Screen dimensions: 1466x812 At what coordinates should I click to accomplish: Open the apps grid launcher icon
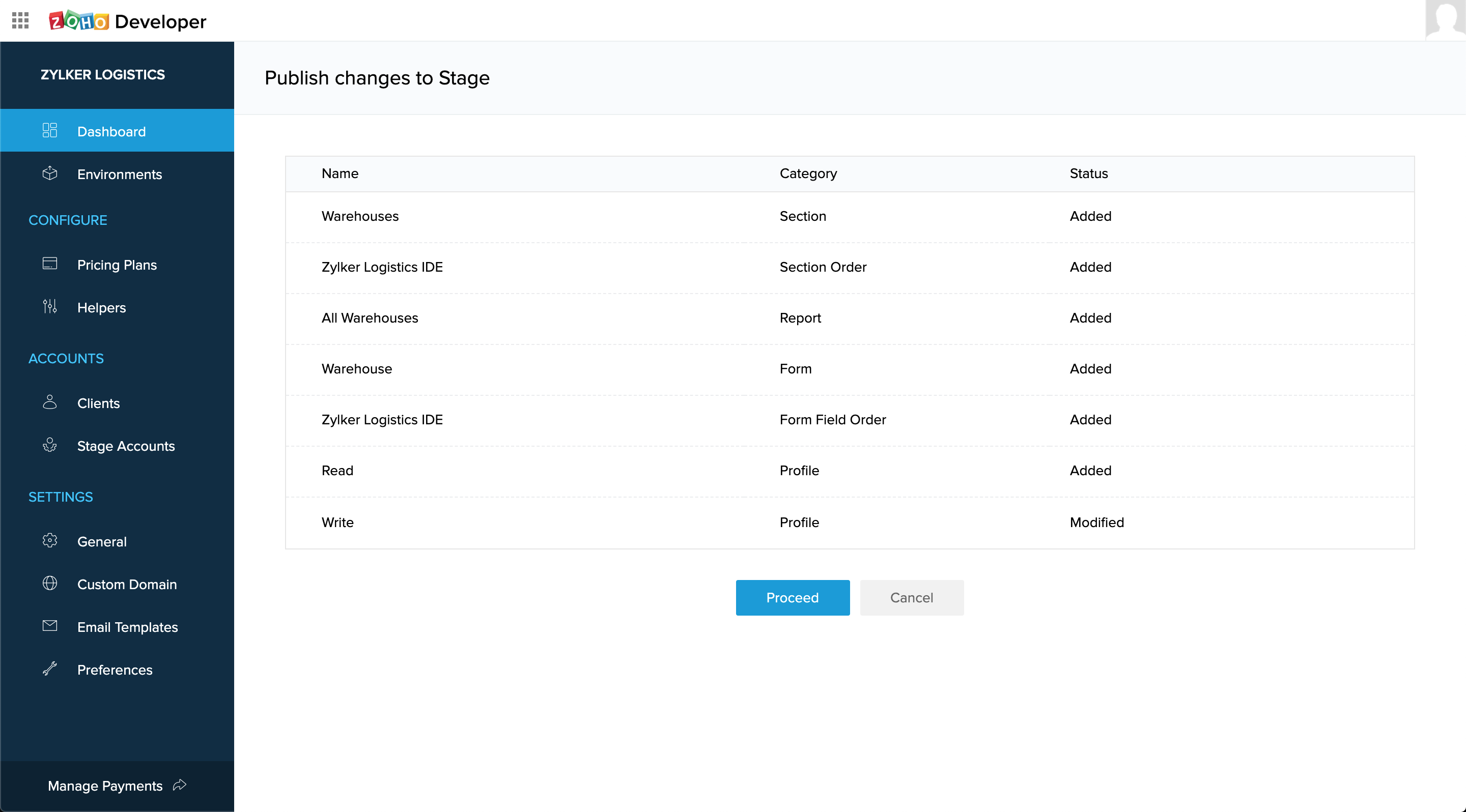tap(20, 20)
